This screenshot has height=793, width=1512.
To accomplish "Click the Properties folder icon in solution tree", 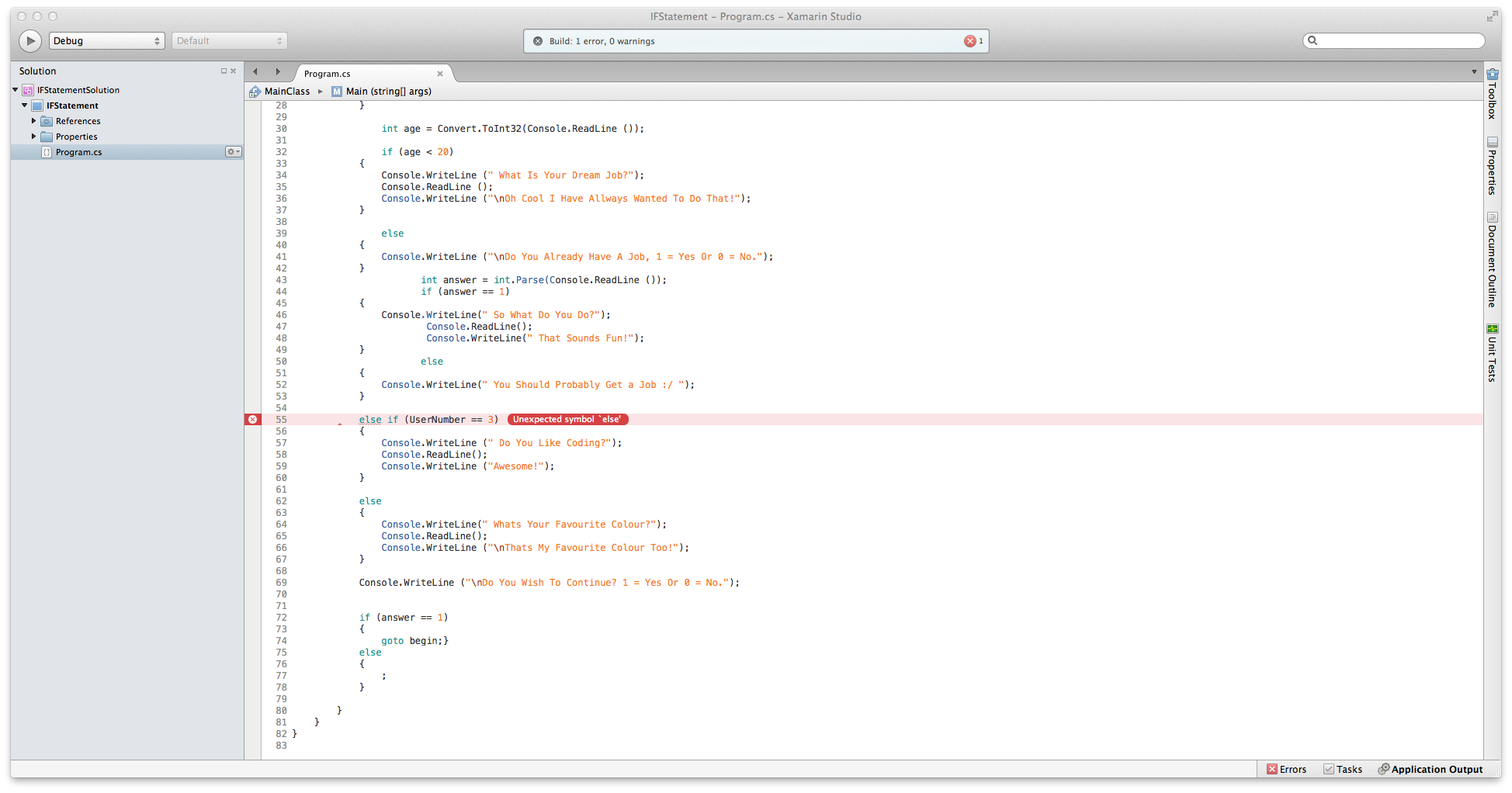I will (47, 137).
